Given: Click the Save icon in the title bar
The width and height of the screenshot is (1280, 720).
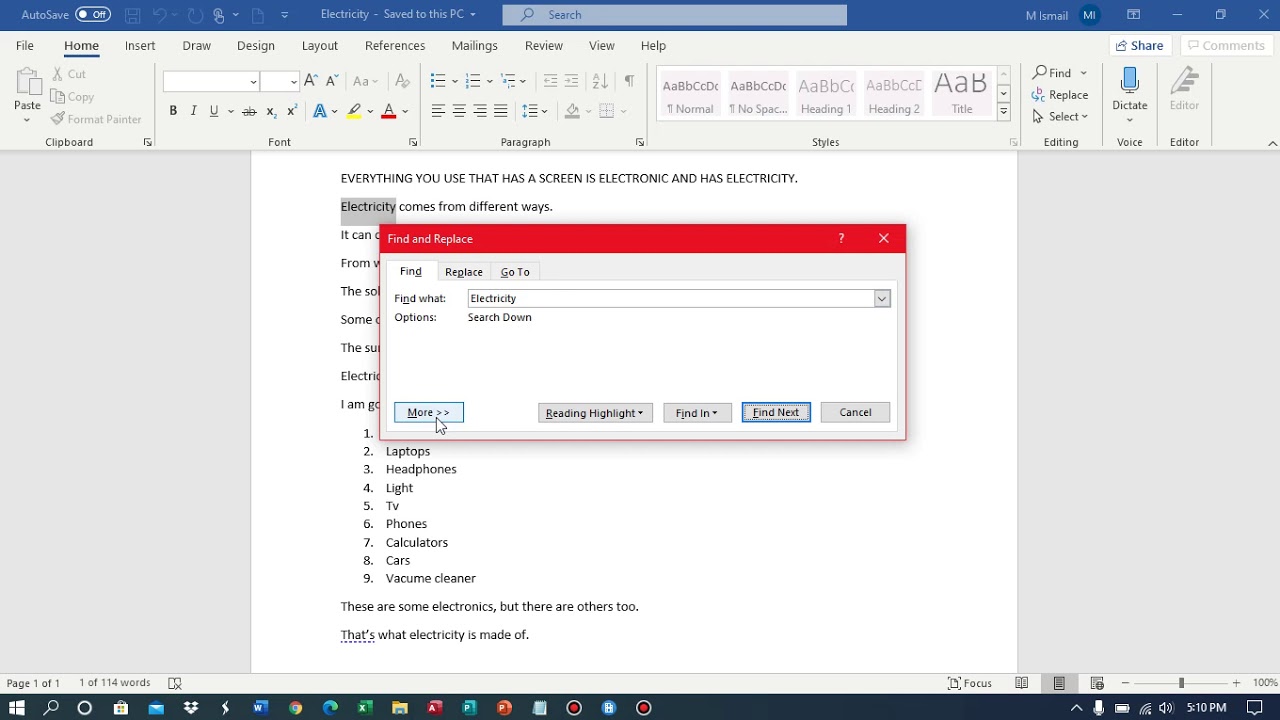Looking at the screenshot, I should [133, 15].
